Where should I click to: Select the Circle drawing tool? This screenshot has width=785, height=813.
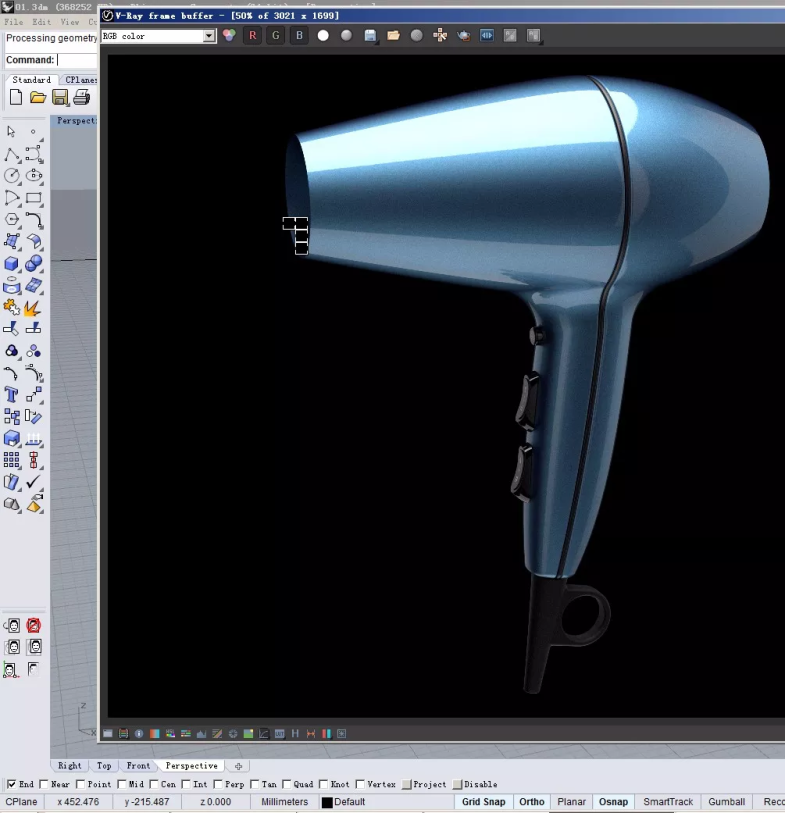(x=11, y=176)
